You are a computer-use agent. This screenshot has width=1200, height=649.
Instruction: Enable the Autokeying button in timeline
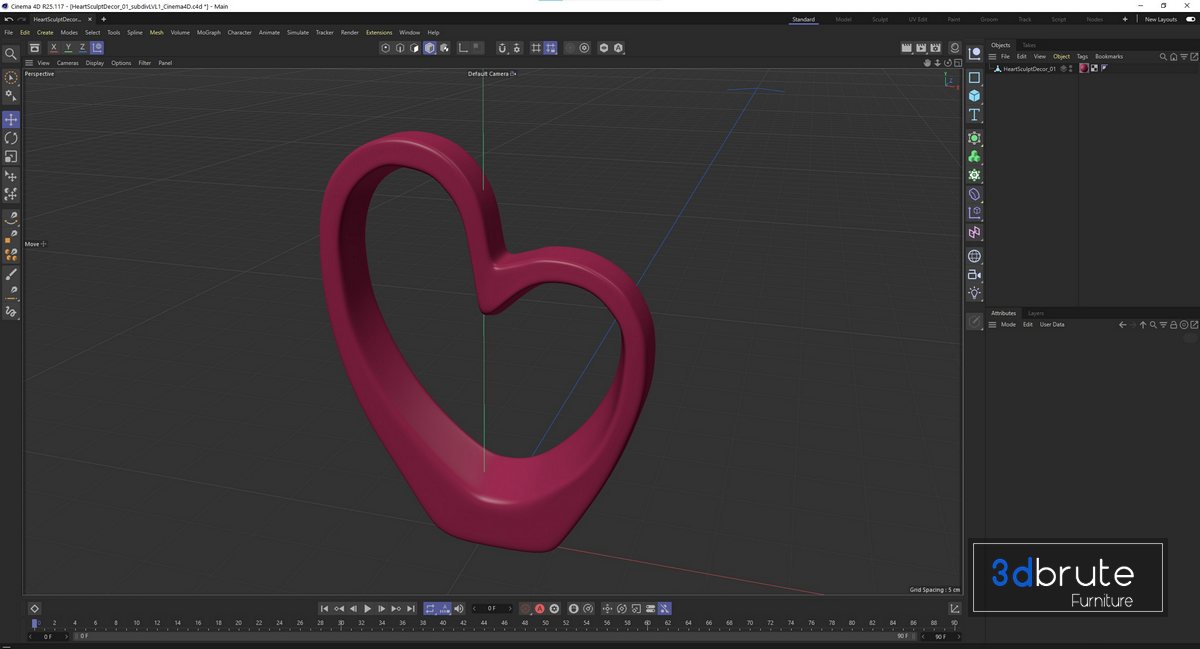[x=540, y=608]
